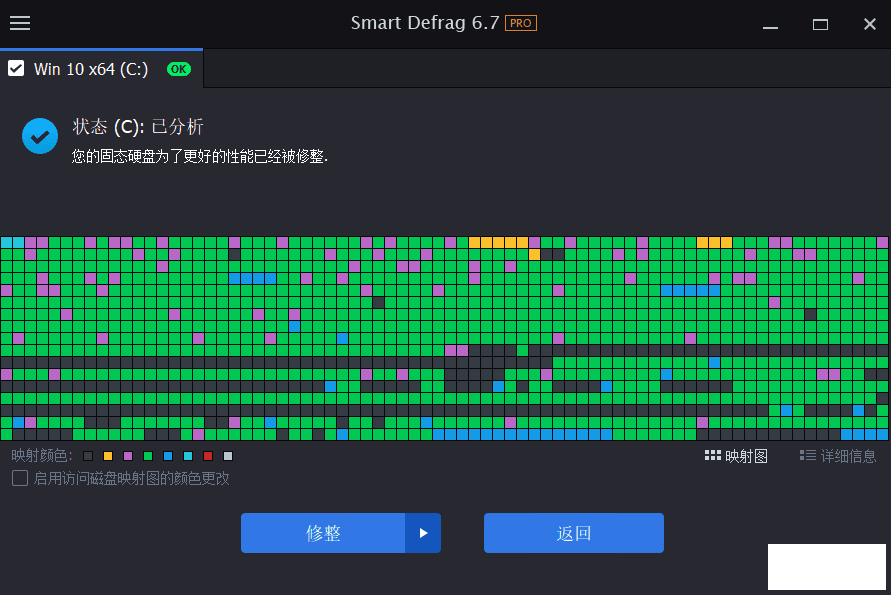Click the green OK status badge

(x=179, y=69)
